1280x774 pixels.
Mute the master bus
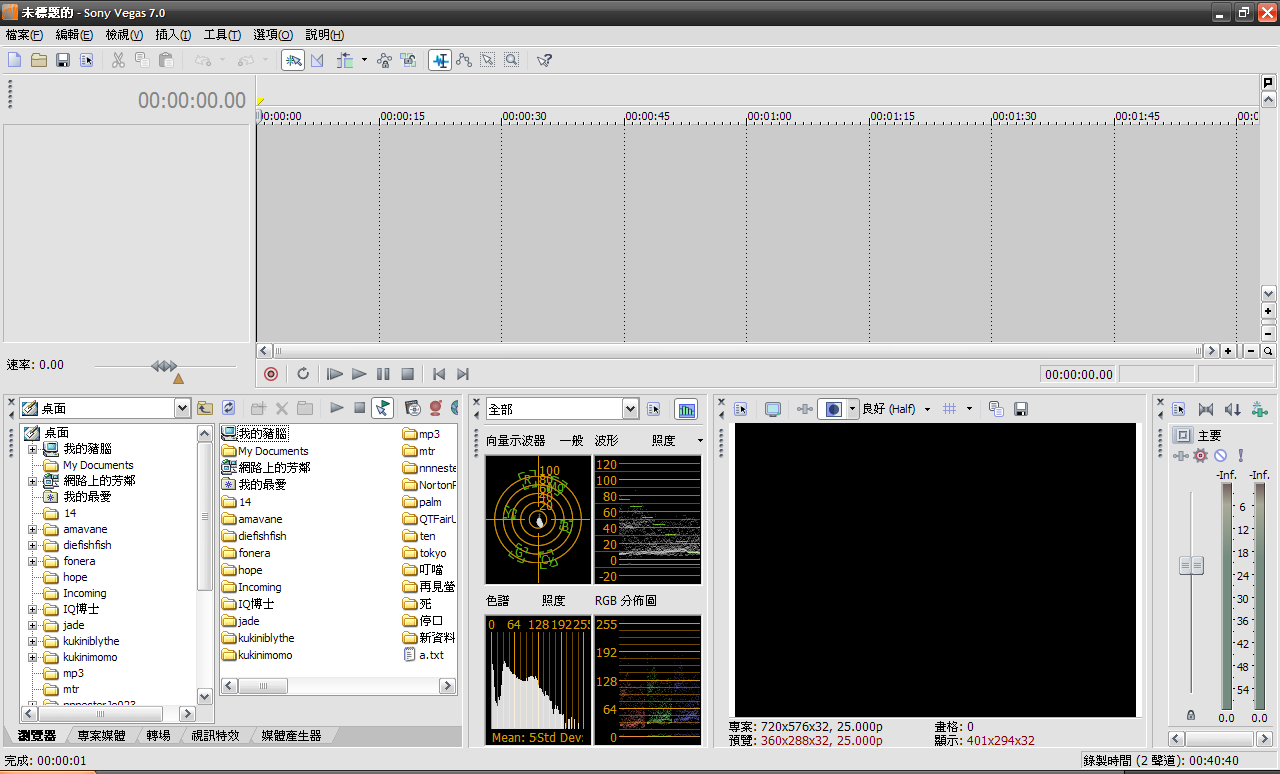pos(1221,455)
